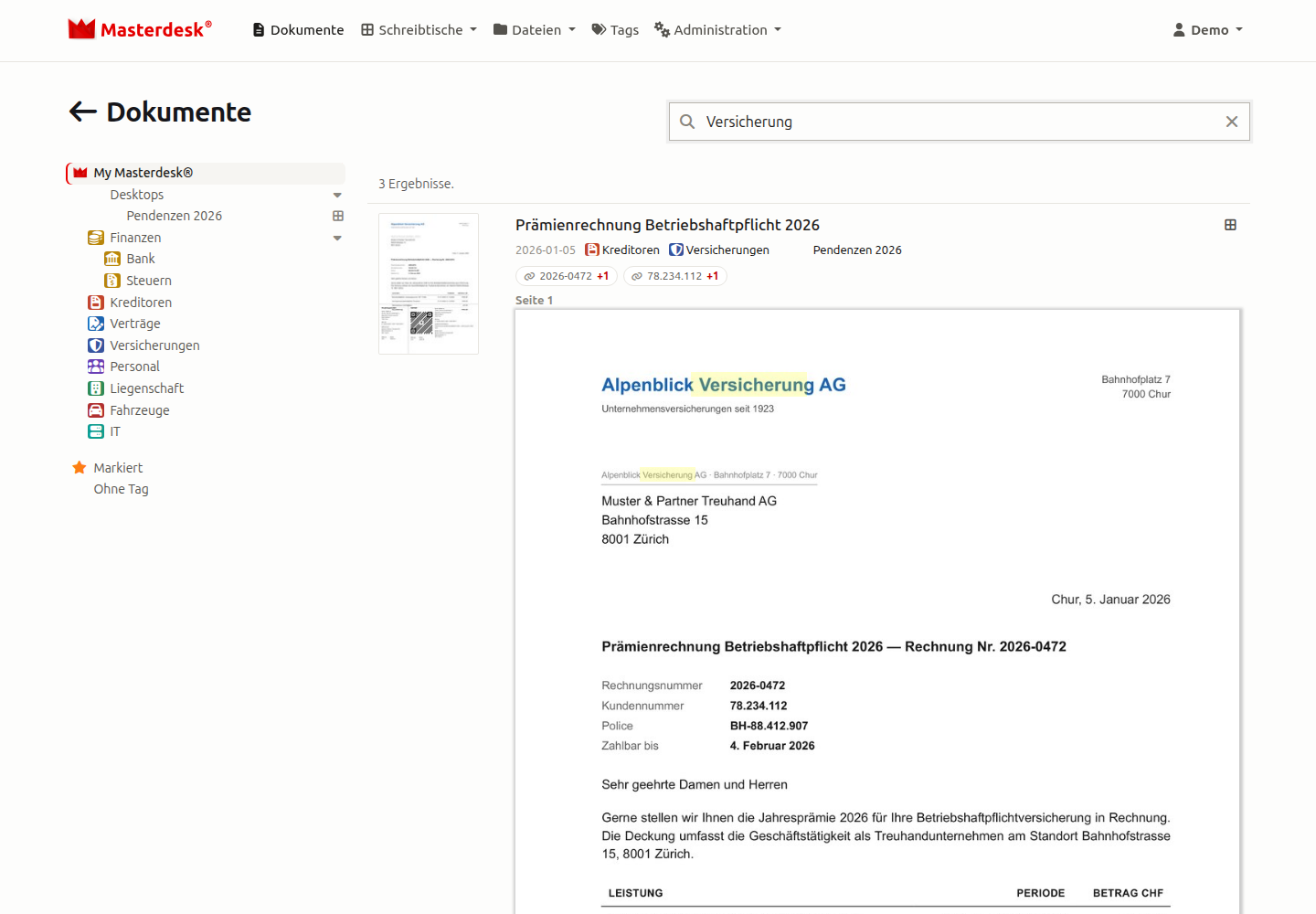The image size is (1316, 914).
Task: Click the Masterdesk crown logo
Action: 81,29
